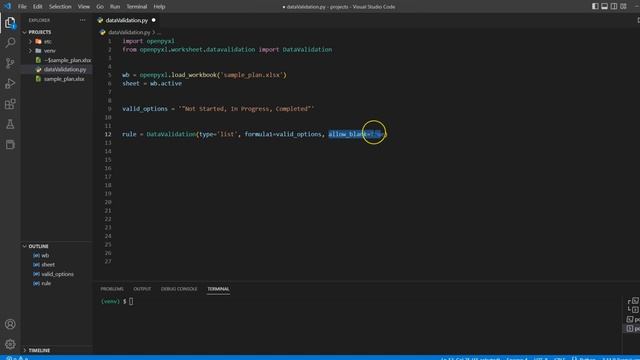Select the dataValidation.py editor tab

(127, 20)
